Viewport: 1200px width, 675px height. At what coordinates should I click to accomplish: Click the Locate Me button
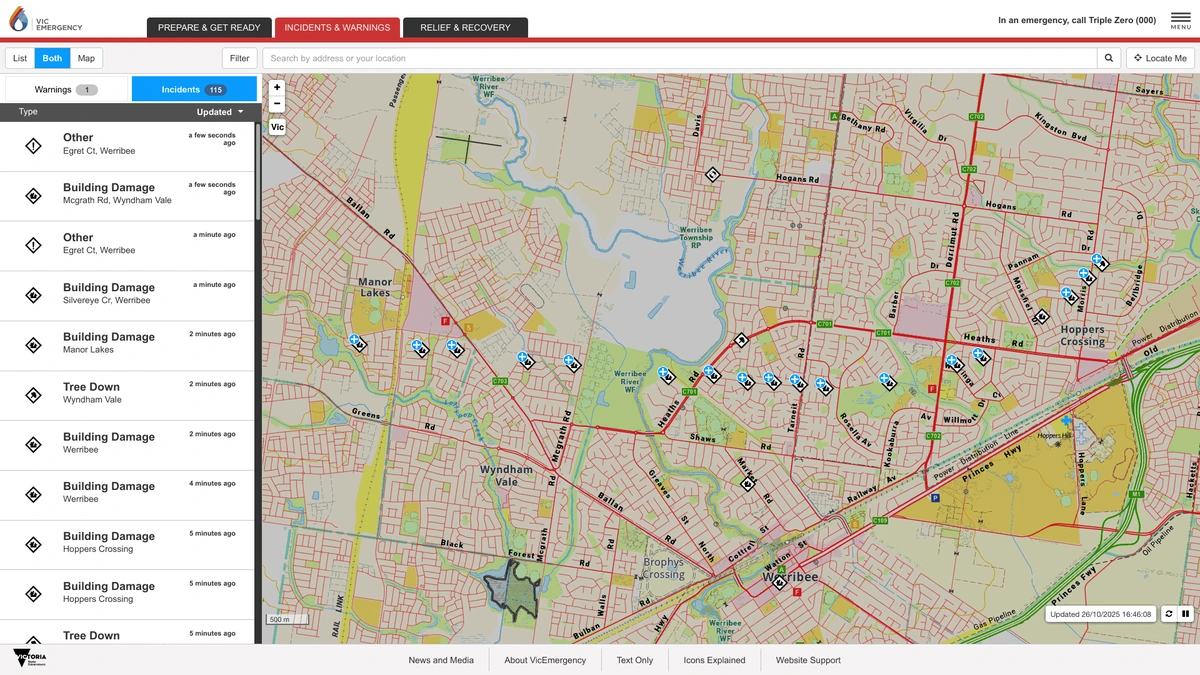tap(1158, 57)
